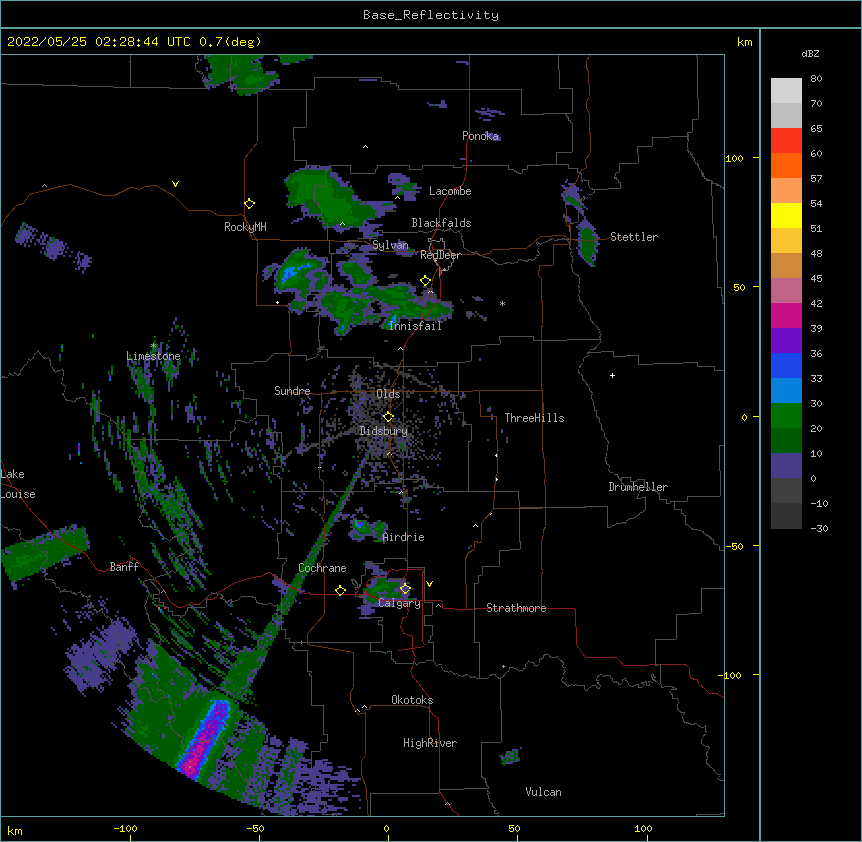Select the magenta 39–42 dBZ legend swatch

786,316
